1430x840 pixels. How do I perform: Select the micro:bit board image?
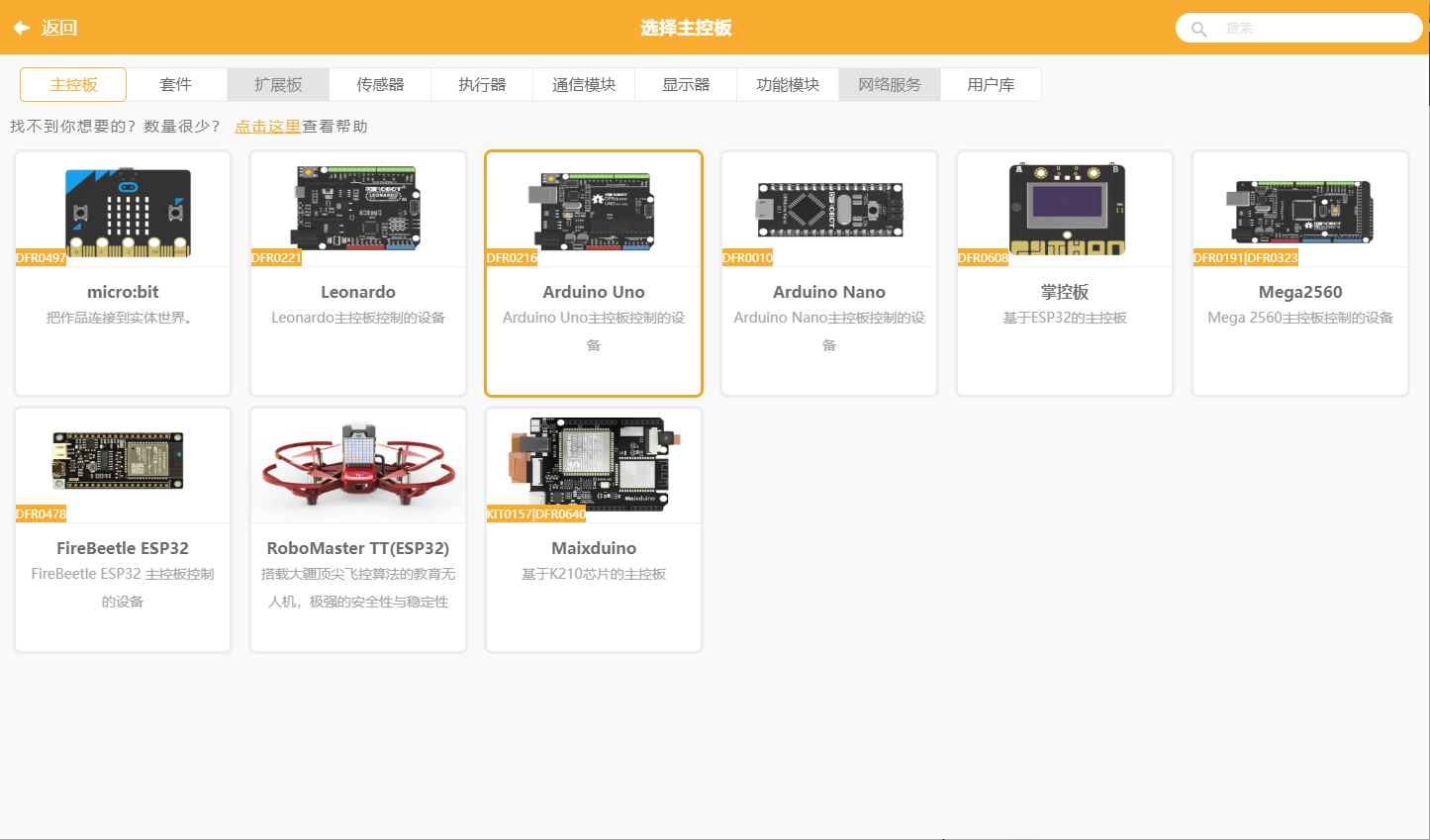pyautogui.click(x=128, y=213)
